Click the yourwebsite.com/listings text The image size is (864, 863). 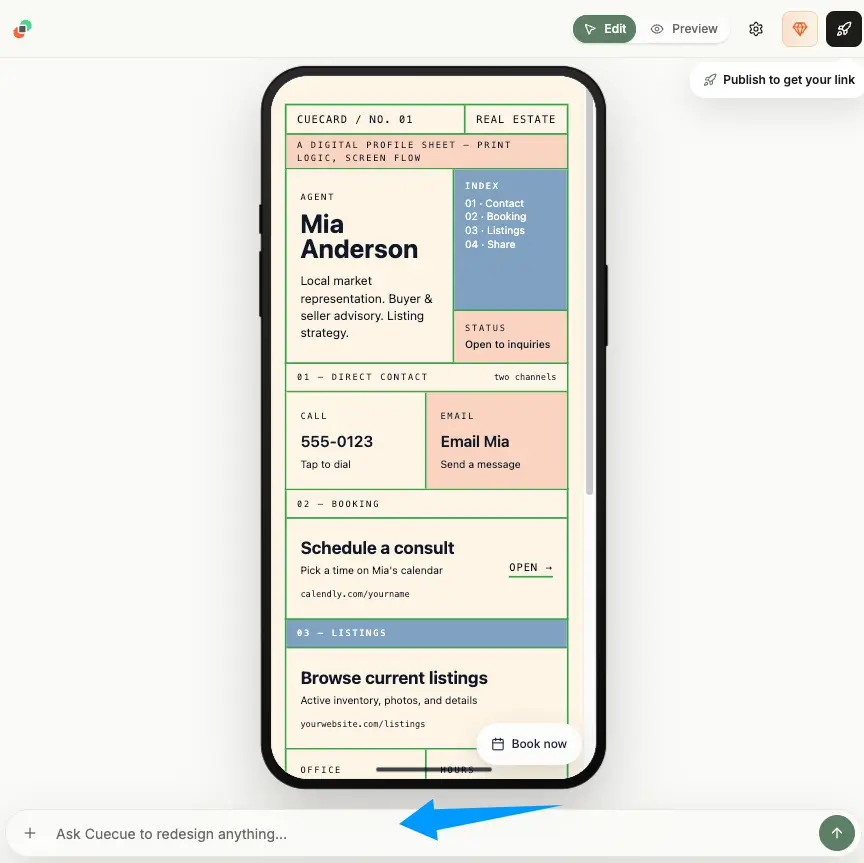click(363, 724)
